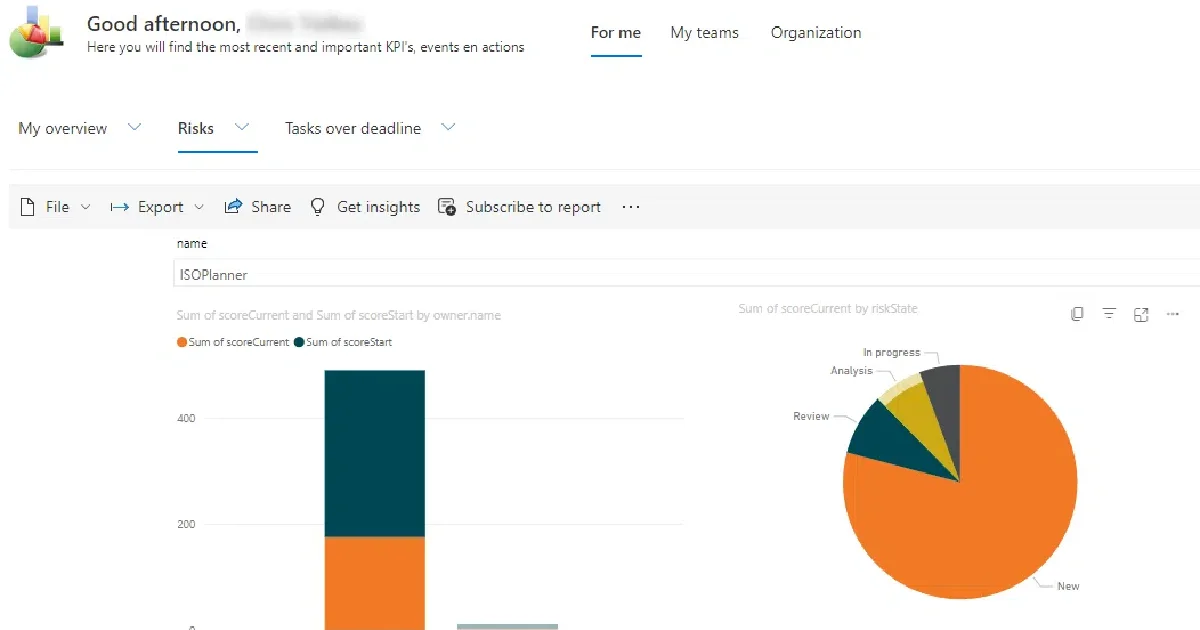Click the Get insights lightbulb icon
The image size is (1200, 630).
pyautogui.click(x=318, y=207)
